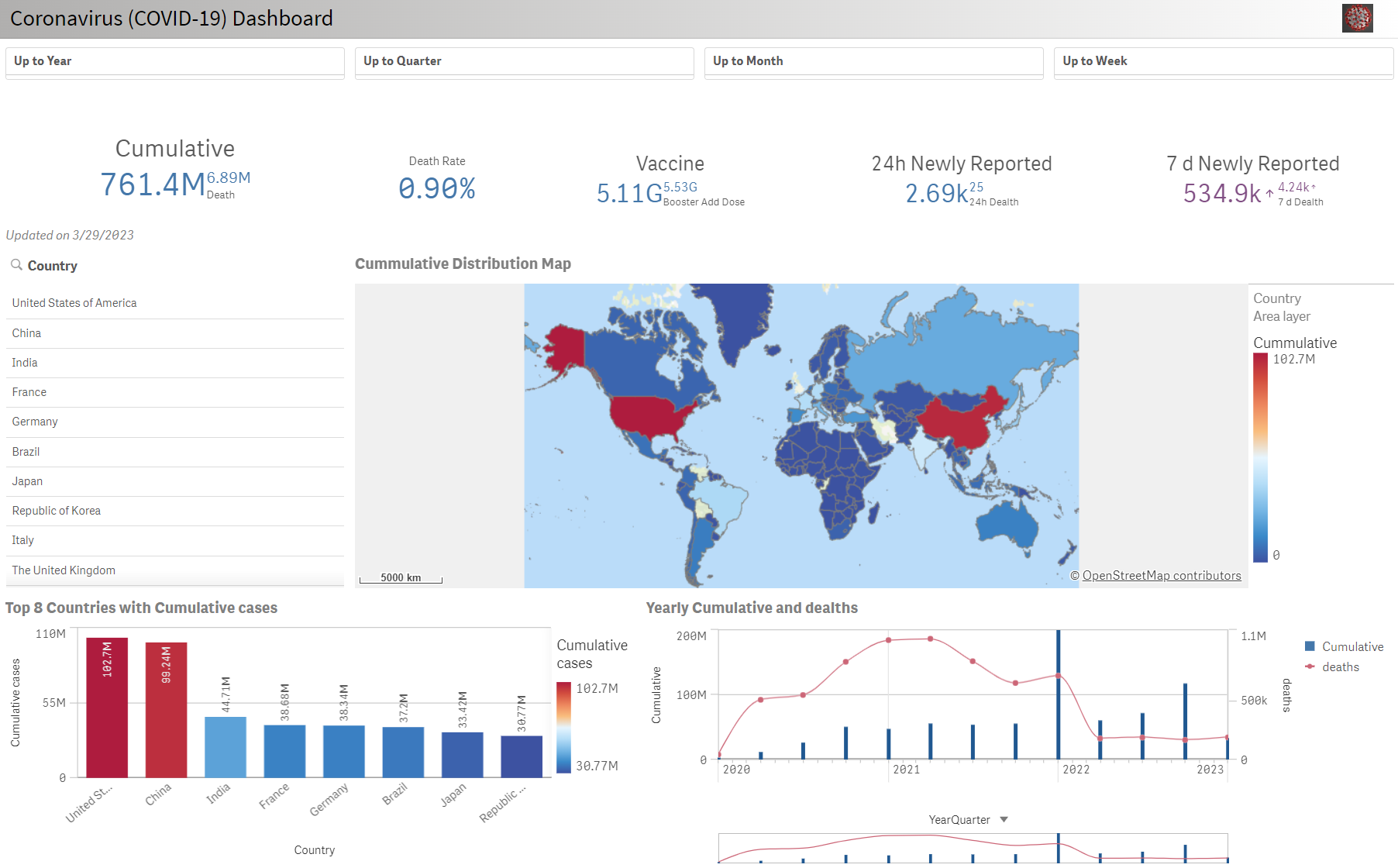This screenshot has height=868, width=1398.
Task: Open the YearQuarter dropdown arrow
Action: pyautogui.click(x=1004, y=819)
